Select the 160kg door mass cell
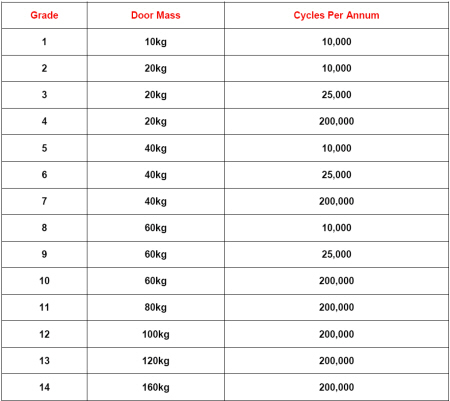 (x=156, y=387)
